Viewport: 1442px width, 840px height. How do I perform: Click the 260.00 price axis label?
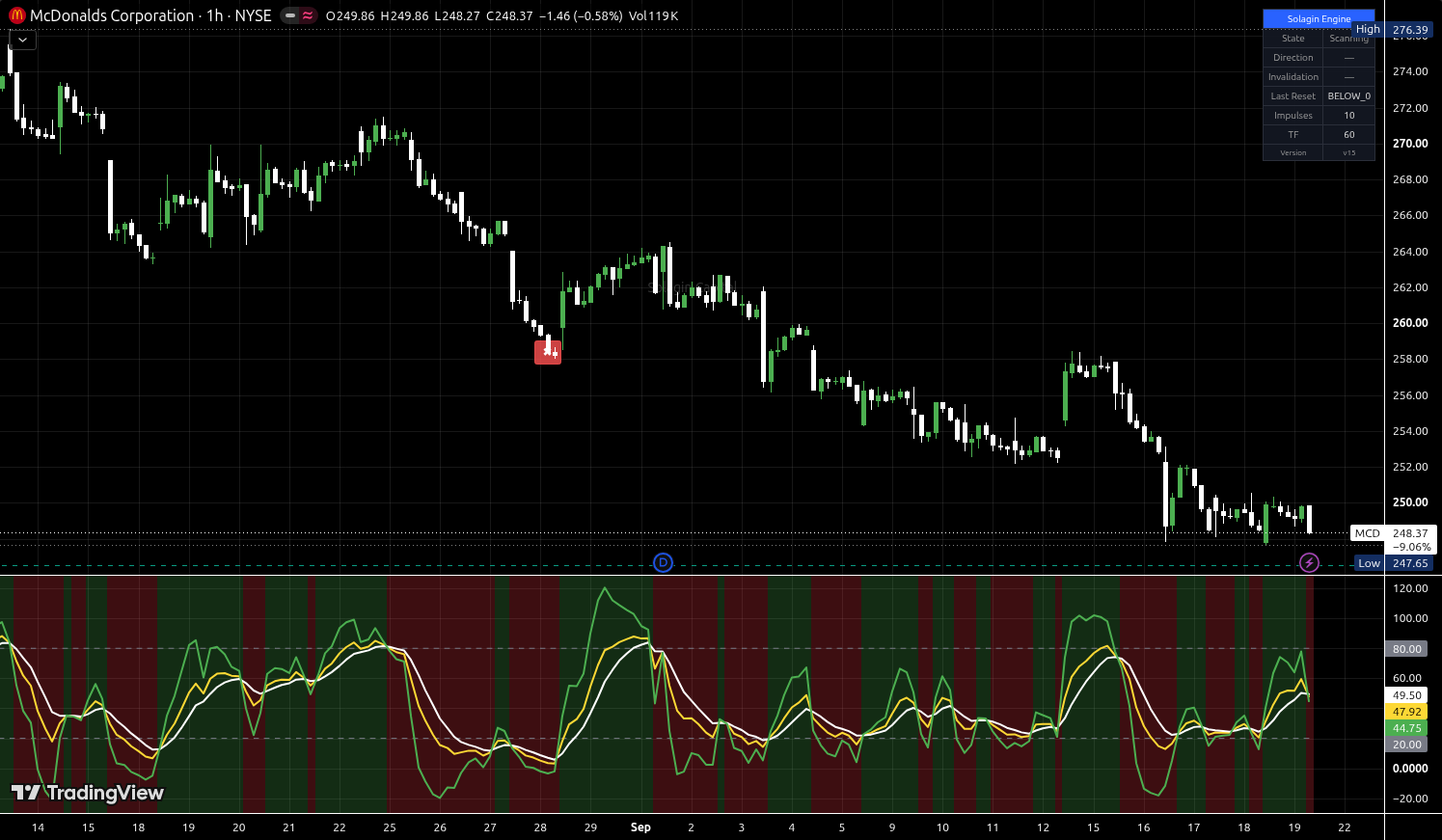[1410, 323]
